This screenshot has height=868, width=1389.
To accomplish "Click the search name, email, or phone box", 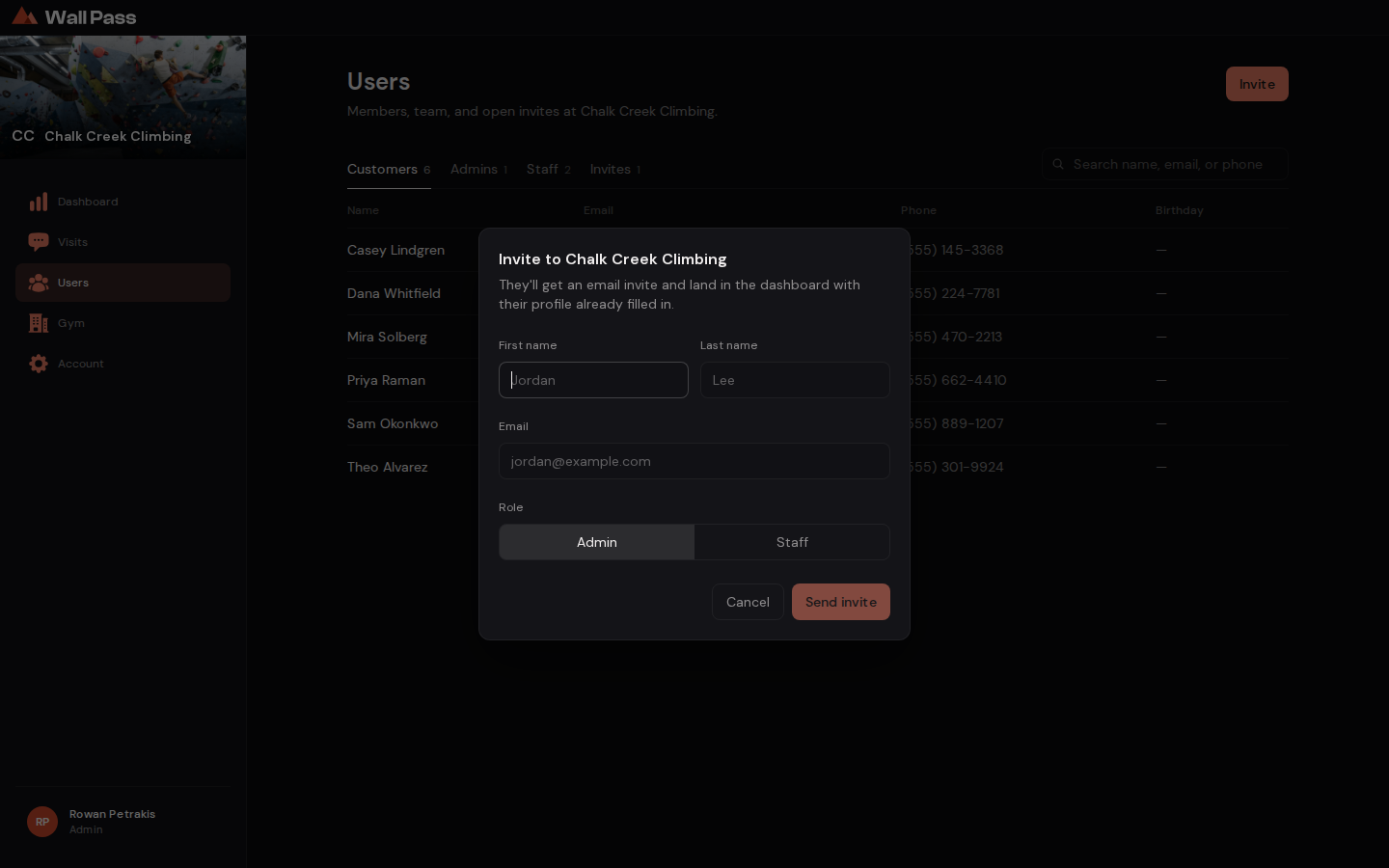I will click(x=1165, y=164).
